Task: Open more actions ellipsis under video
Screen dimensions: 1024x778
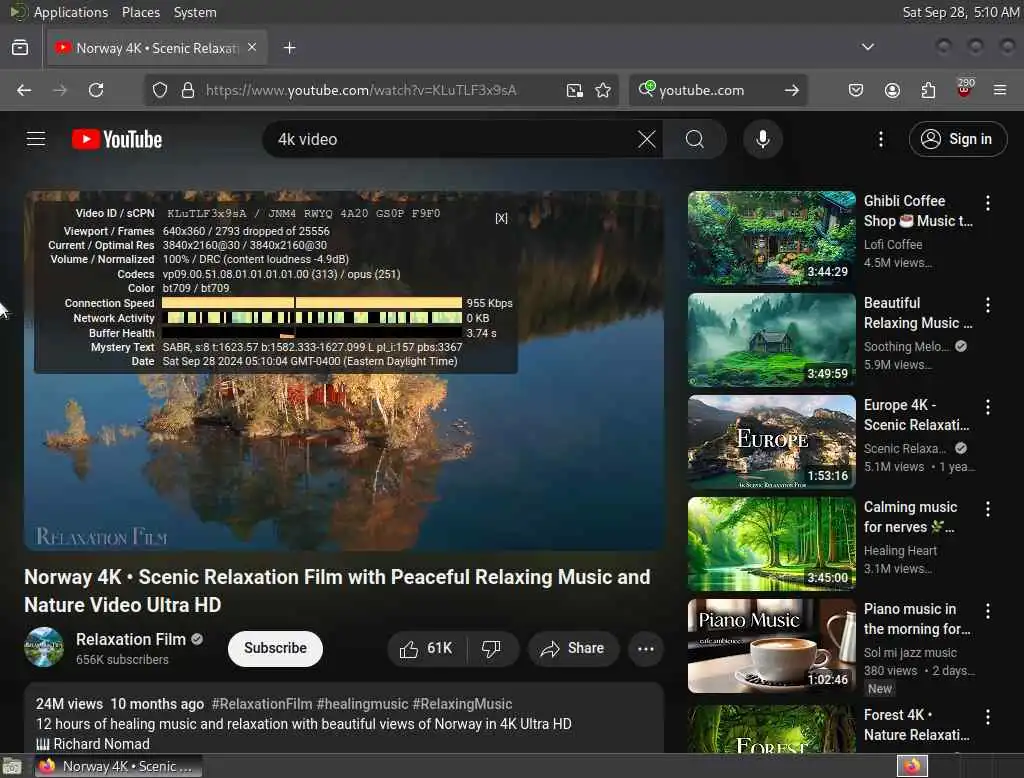Action: pos(645,649)
